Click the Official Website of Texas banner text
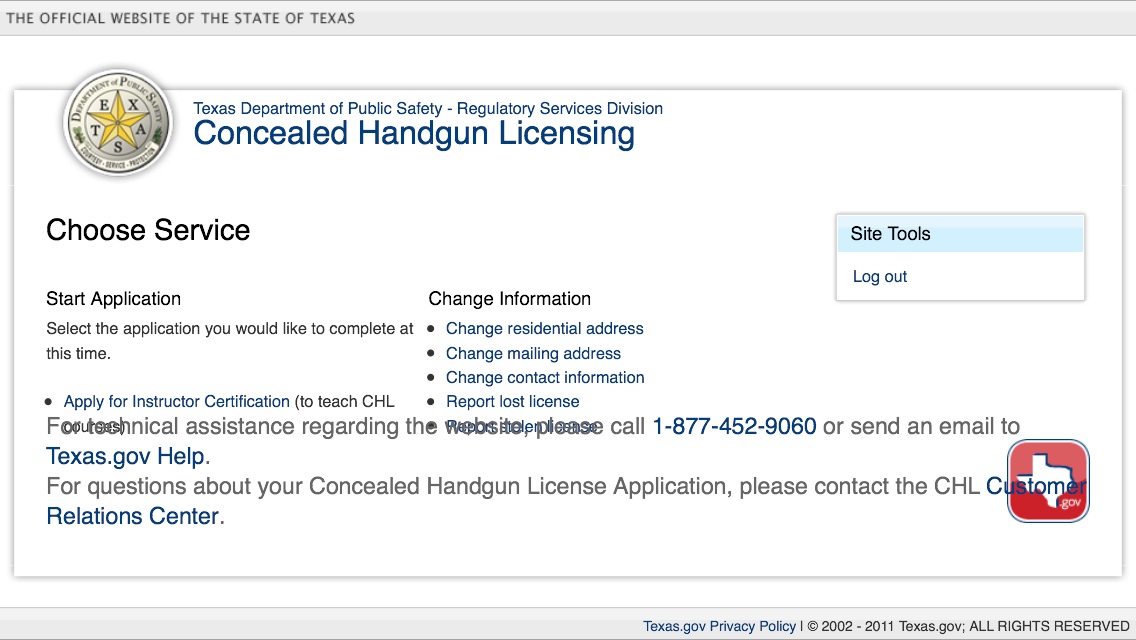This screenshot has height=640, width=1136. (x=180, y=18)
